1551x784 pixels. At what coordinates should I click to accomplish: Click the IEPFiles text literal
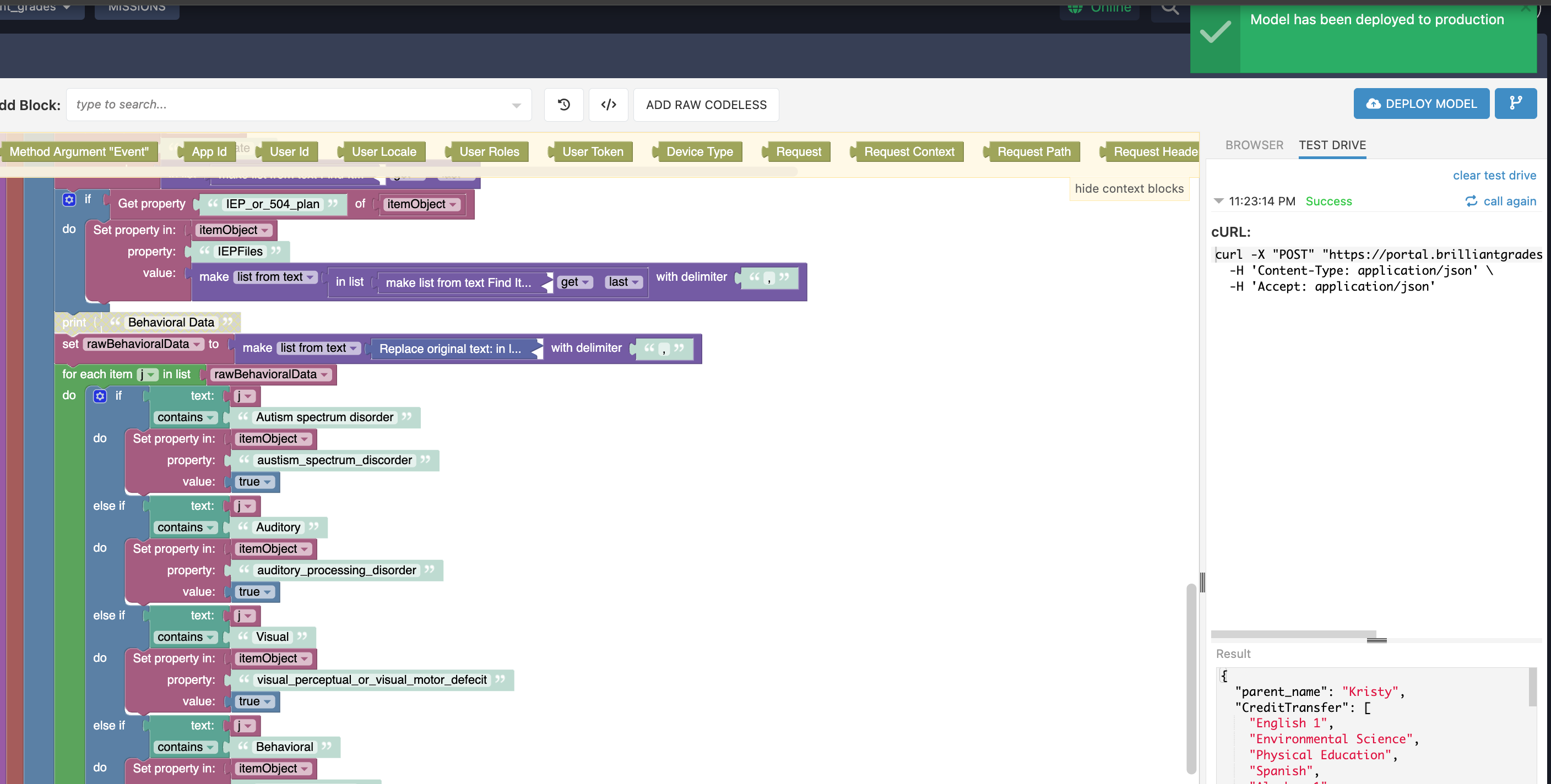tap(240, 252)
